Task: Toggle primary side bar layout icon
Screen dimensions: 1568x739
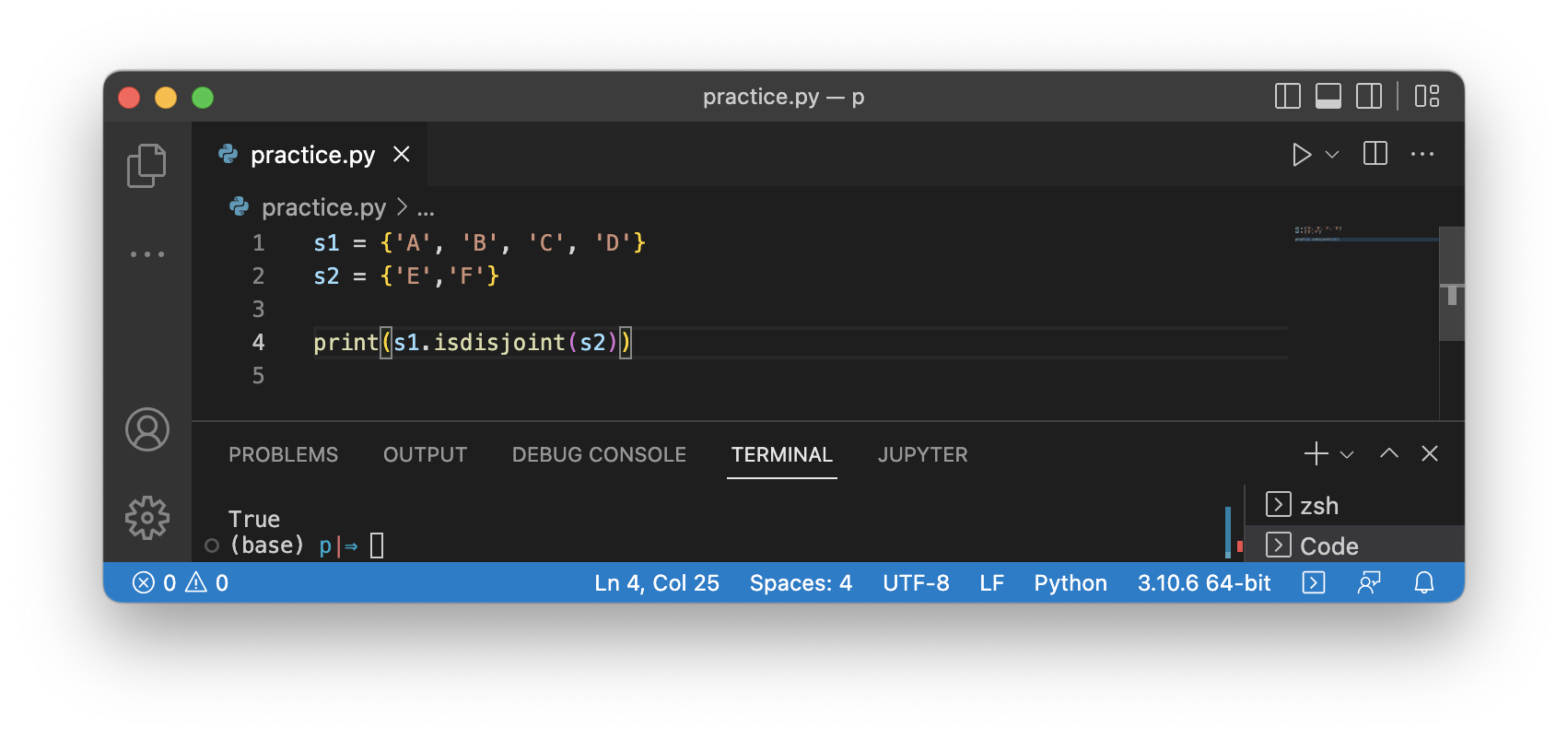Action: click(x=1287, y=96)
